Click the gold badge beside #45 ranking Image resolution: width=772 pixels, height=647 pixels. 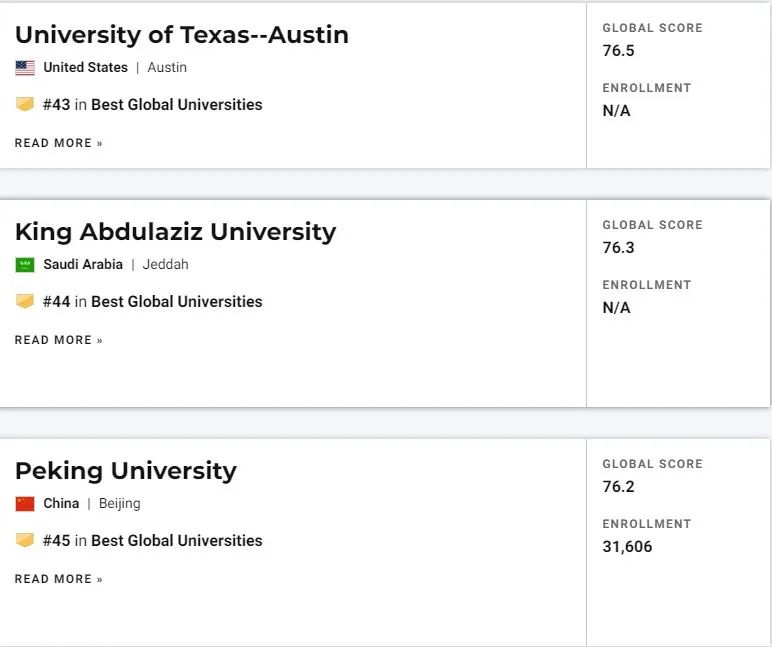[25, 540]
